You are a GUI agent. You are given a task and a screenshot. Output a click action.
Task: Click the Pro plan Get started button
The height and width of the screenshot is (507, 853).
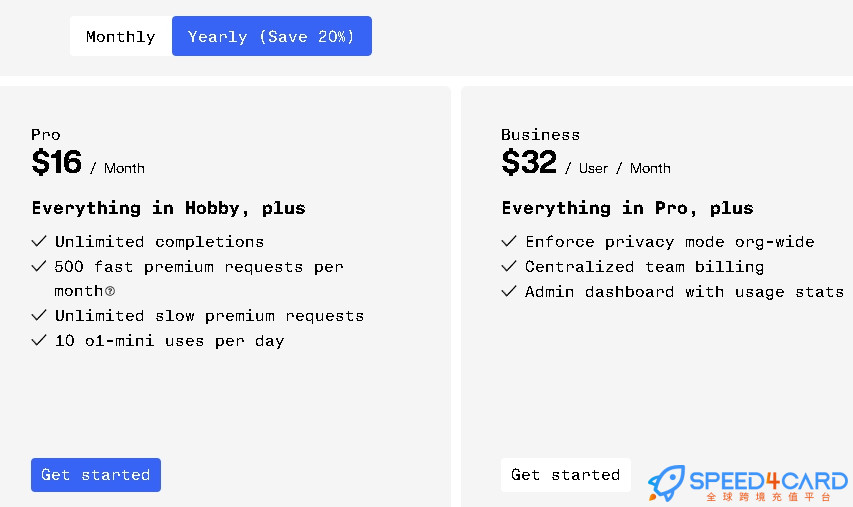coord(96,474)
